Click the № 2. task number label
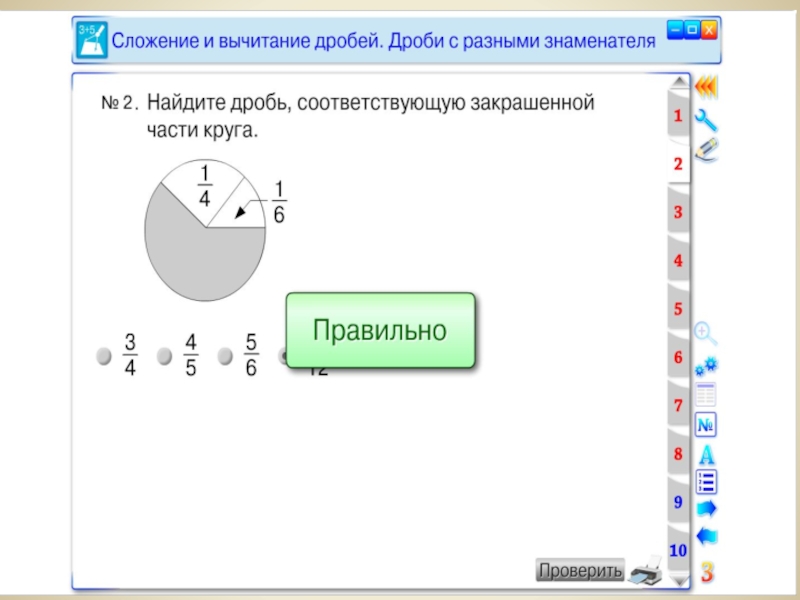The height and width of the screenshot is (600, 800). [120, 103]
